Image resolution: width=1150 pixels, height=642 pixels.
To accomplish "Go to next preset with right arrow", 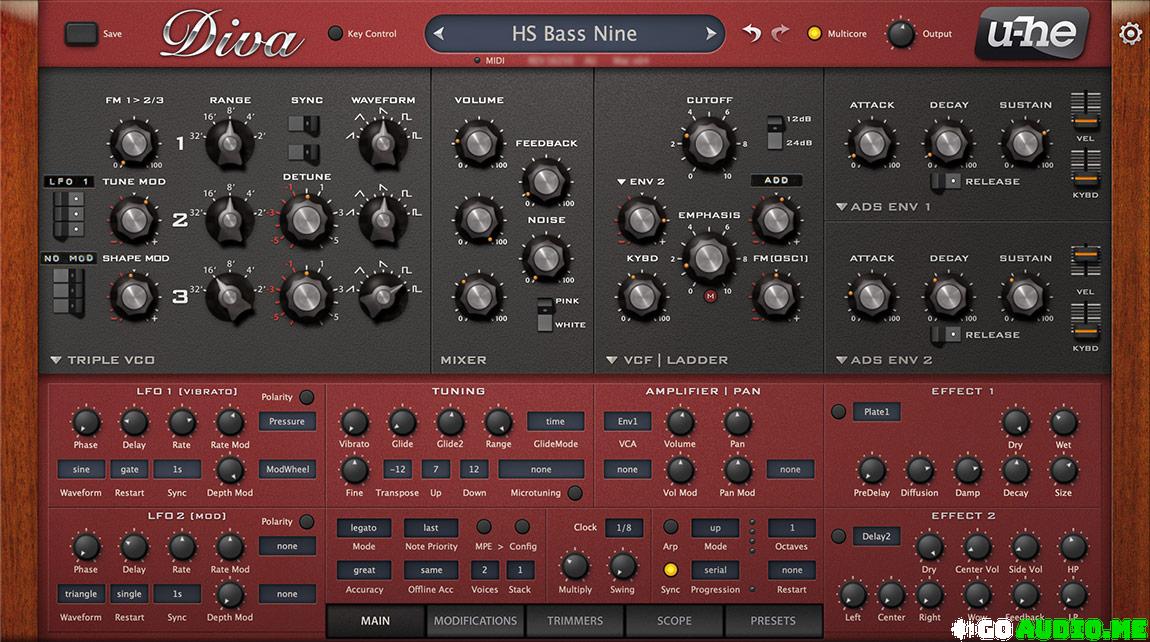I will point(710,33).
